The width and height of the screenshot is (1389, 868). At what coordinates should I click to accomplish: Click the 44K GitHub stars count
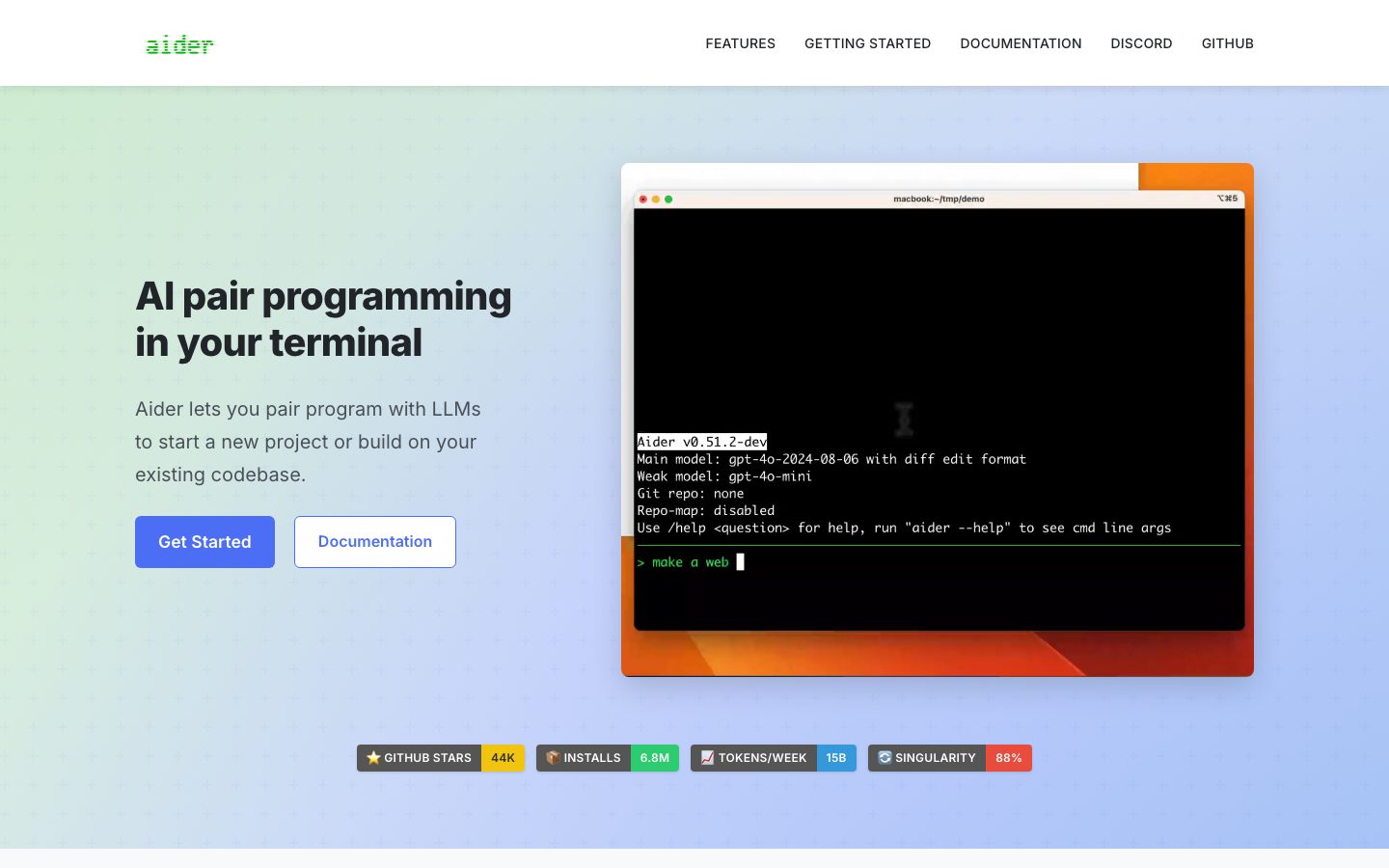coord(503,758)
